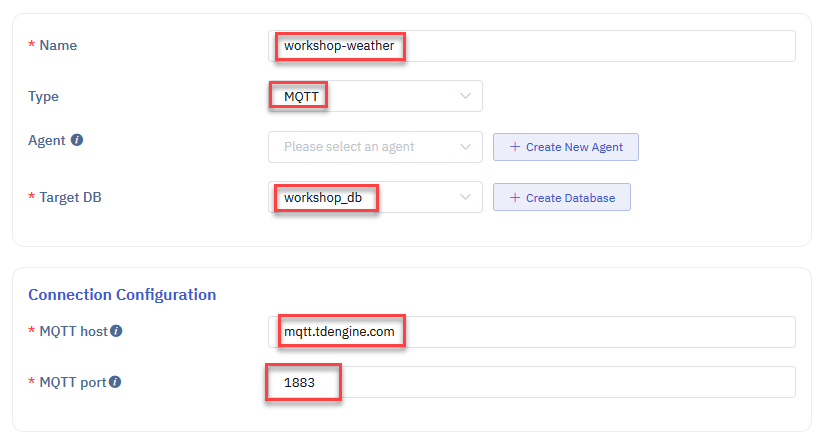831x443 pixels.
Task: Open the Type selector showing MQTT
Action: [374, 96]
